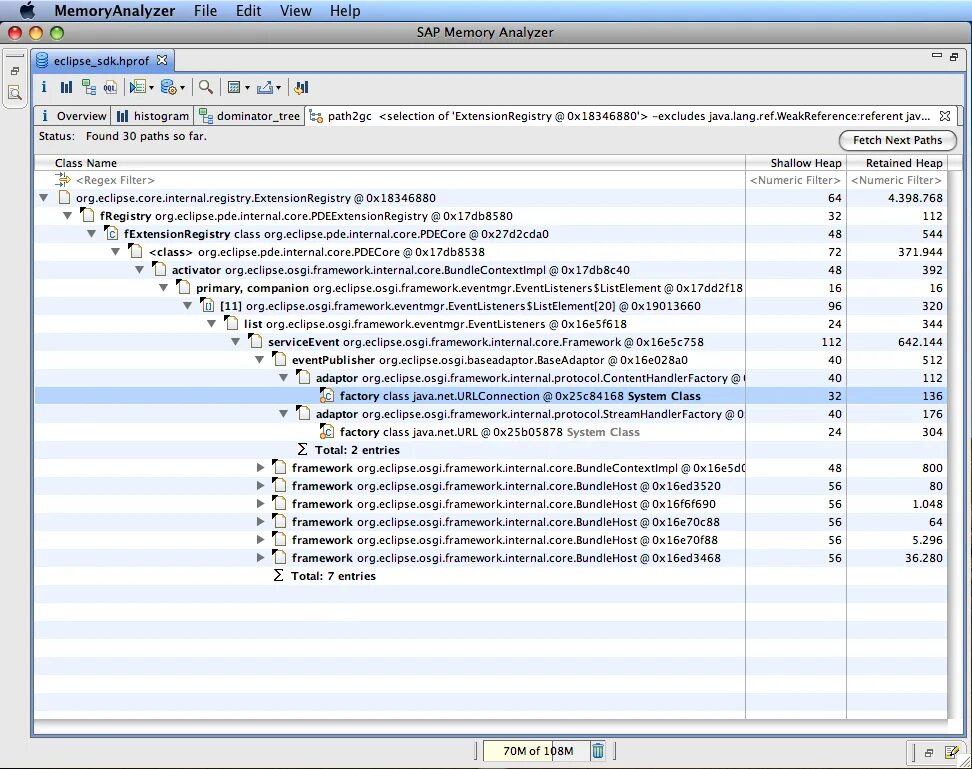
Task: Sort by Shallow Heap column header
Action: tap(796, 163)
